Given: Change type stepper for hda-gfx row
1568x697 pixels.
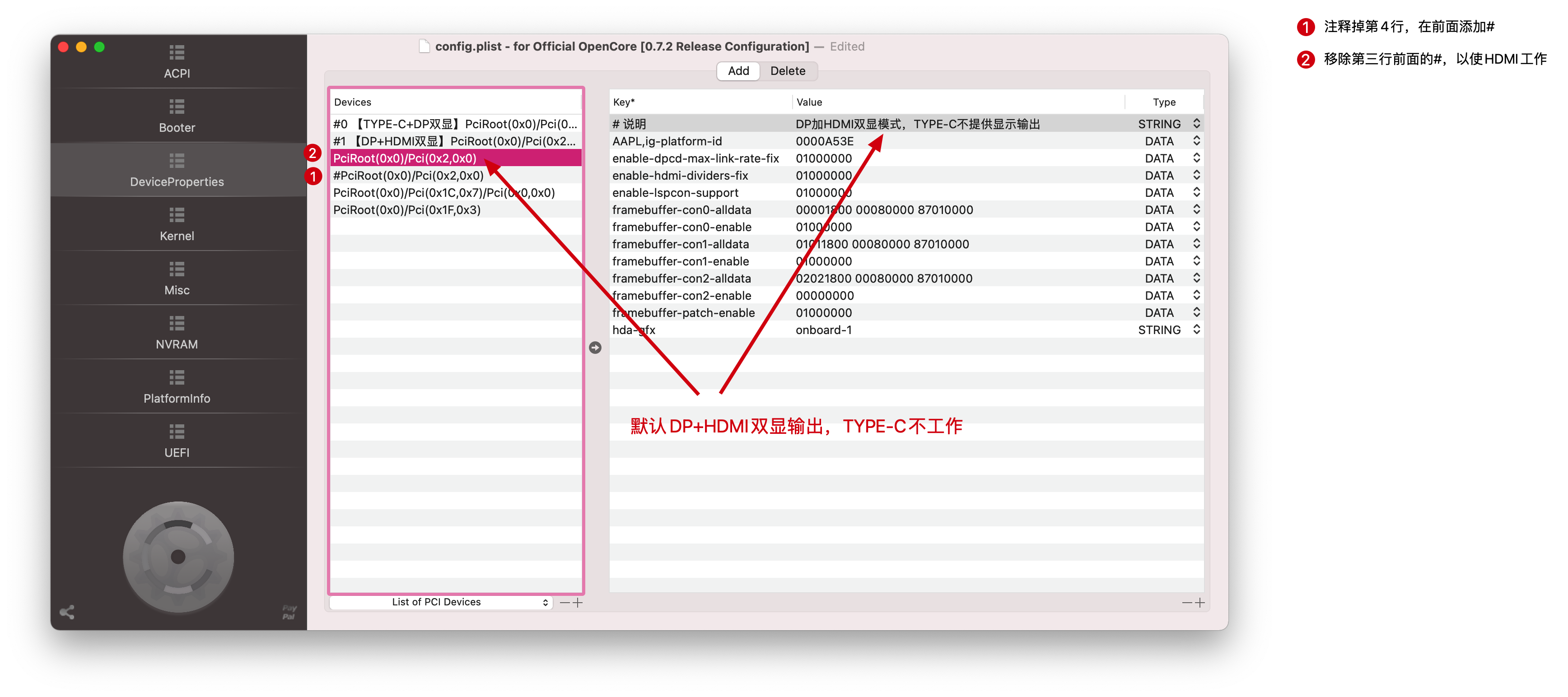Looking at the screenshot, I should [1196, 330].
